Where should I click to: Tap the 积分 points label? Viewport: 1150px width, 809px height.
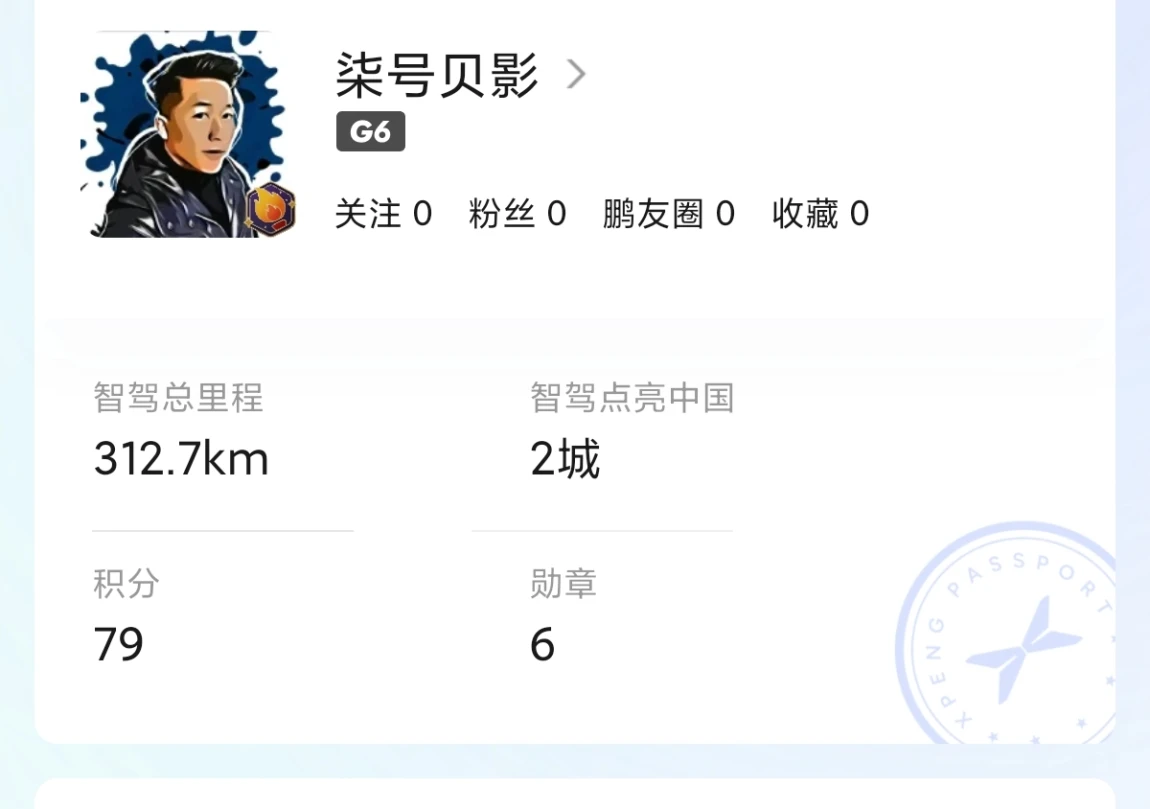click(126, 584)
